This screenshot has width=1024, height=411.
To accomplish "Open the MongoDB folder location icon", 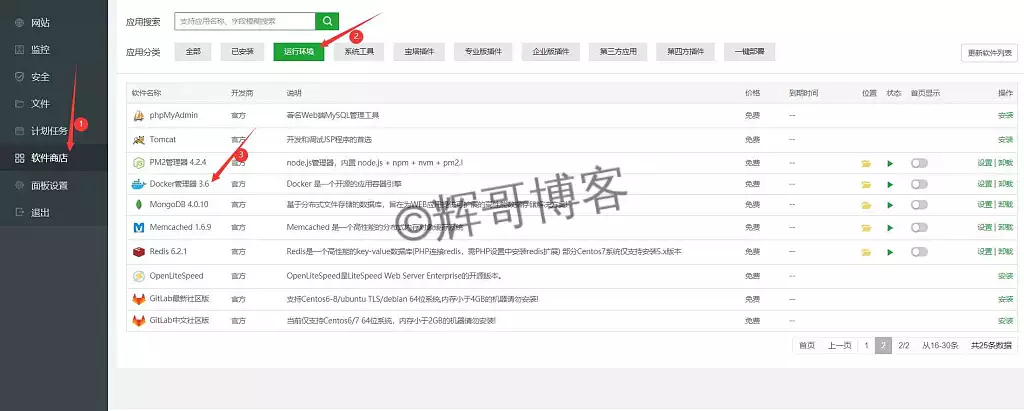I will [866, 205].
